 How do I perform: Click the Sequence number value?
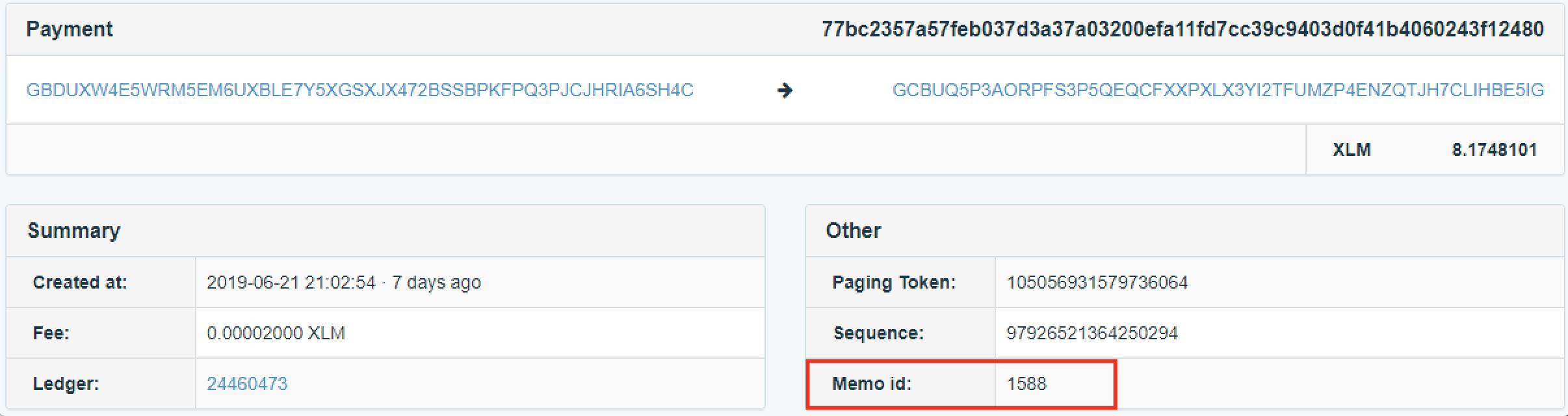[1092, 333]
